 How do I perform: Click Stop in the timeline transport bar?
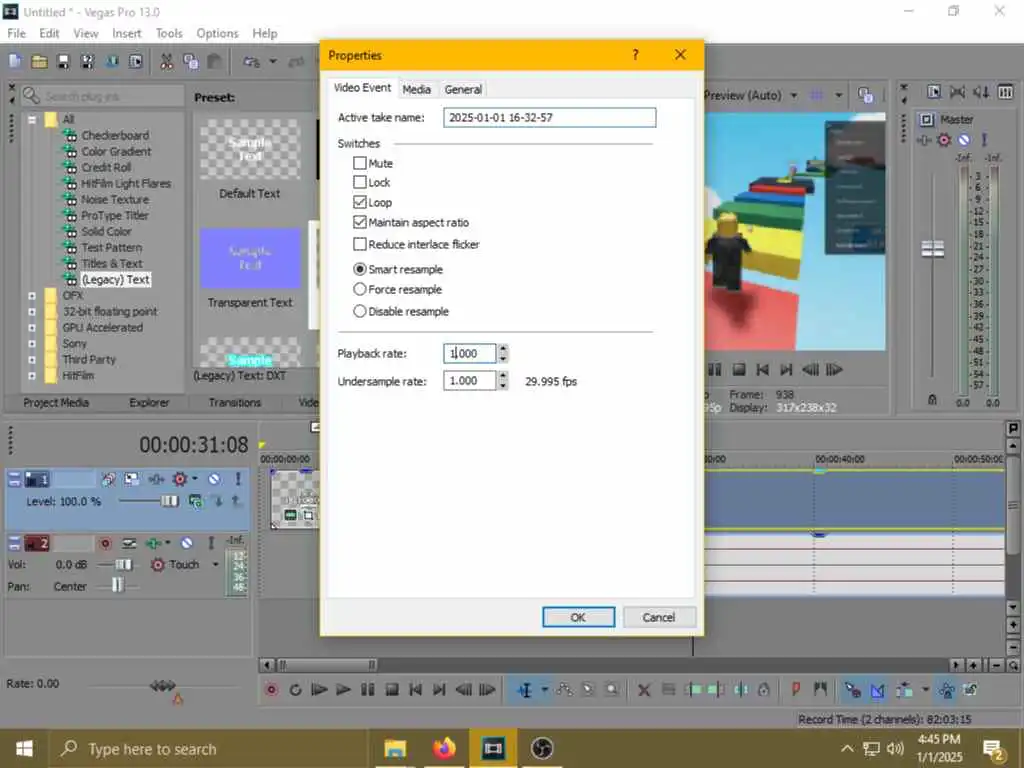point(392,690)
